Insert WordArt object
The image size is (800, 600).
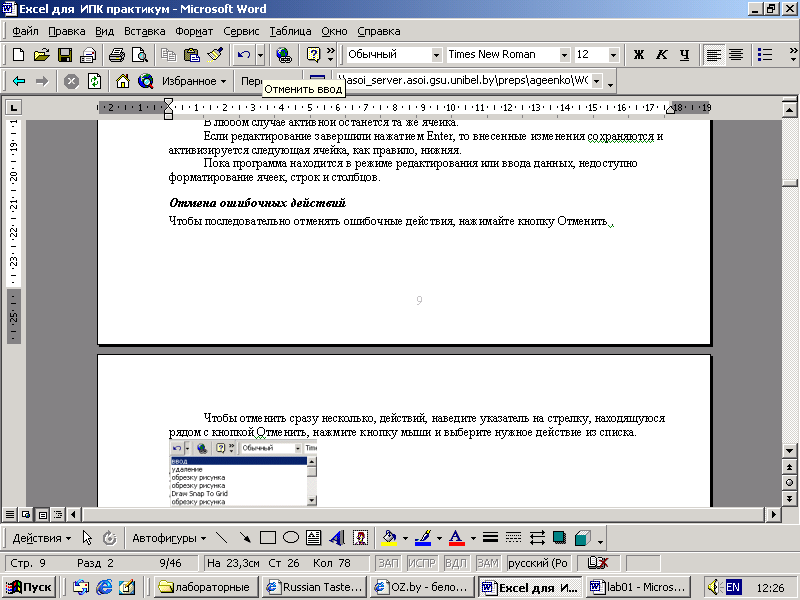[337, 538]
